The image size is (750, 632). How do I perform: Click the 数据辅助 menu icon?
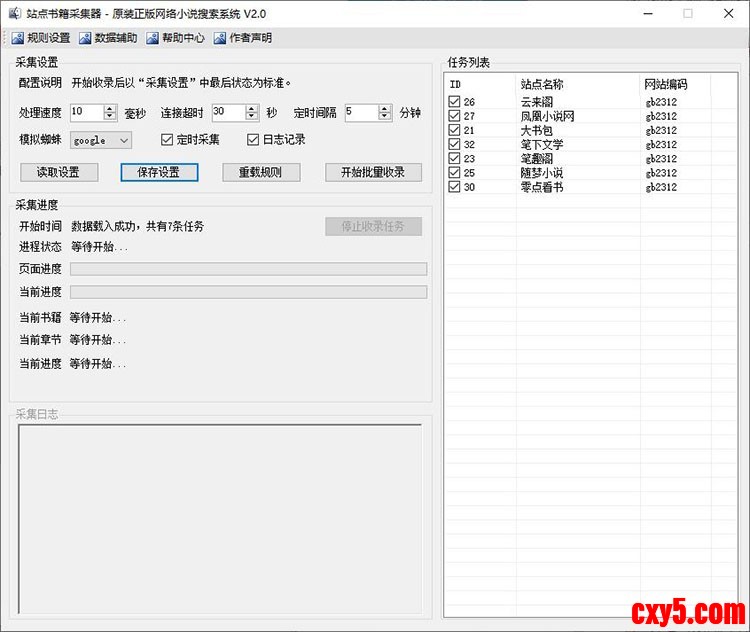(x=85, y=38)
